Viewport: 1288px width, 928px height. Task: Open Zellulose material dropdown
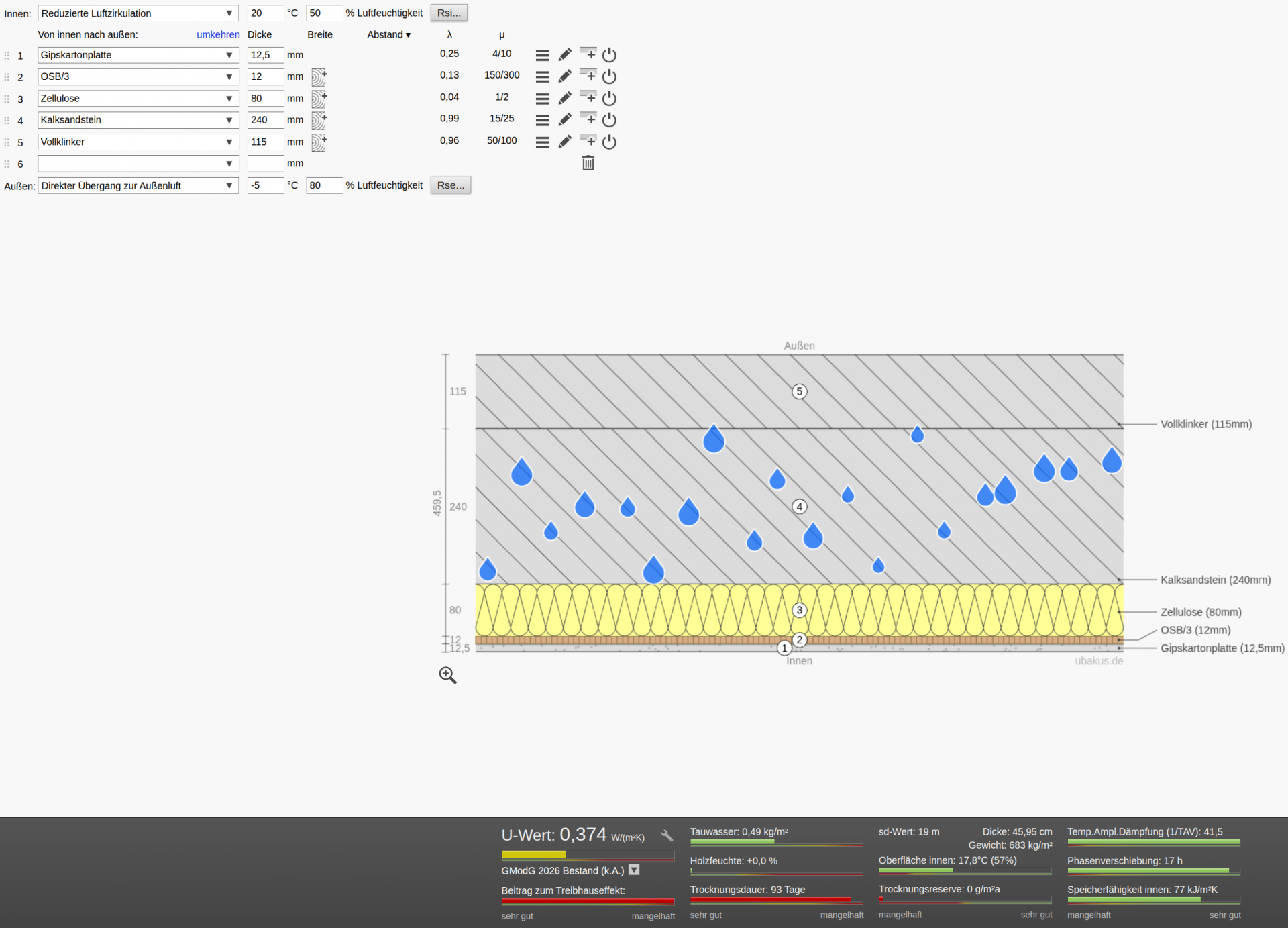point(138,99)
